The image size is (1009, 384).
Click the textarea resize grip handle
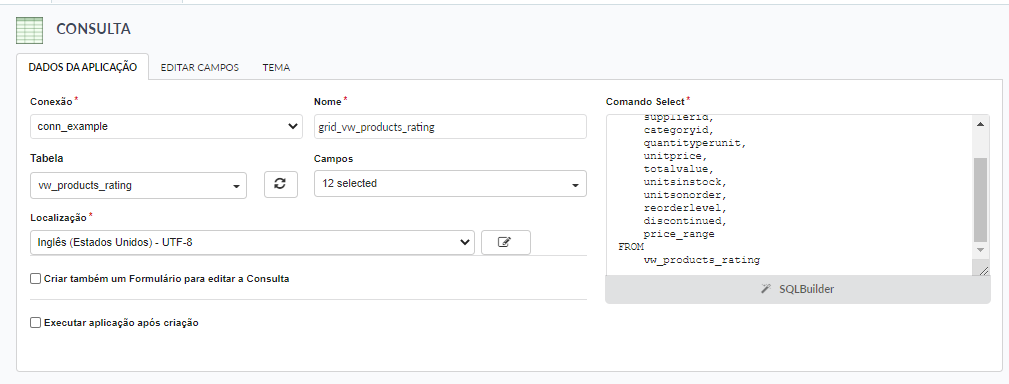(983, 270)
